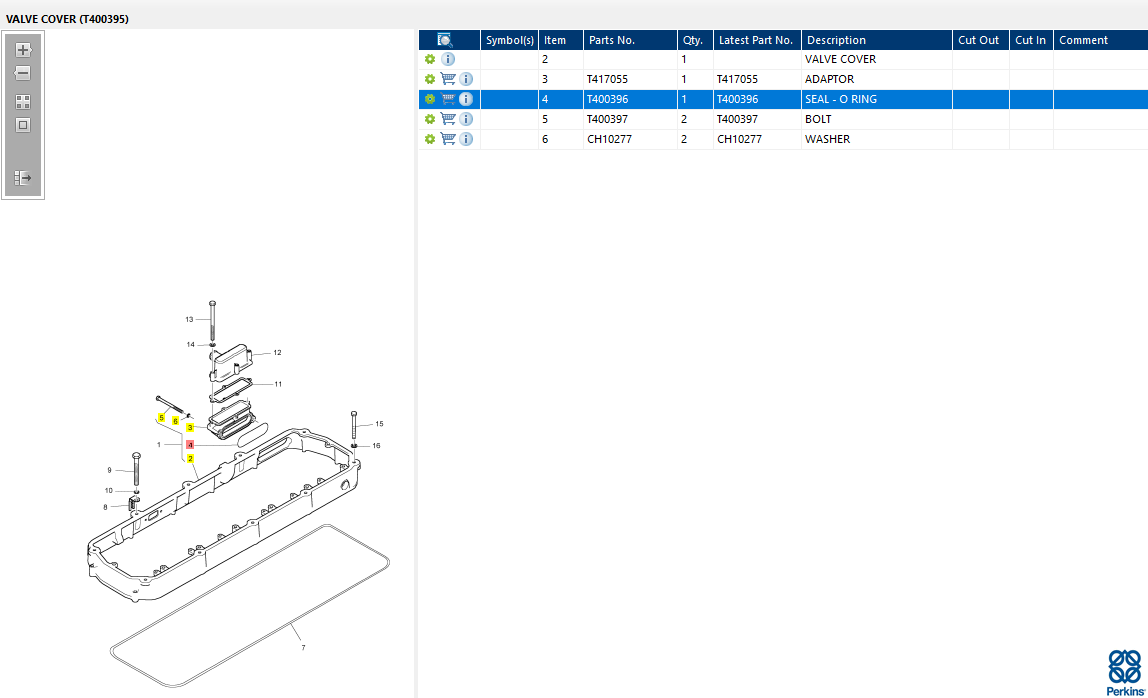Click green gear icon on WASHER row
This screenshot has height=698, width=1148.
tap(430, 139)
